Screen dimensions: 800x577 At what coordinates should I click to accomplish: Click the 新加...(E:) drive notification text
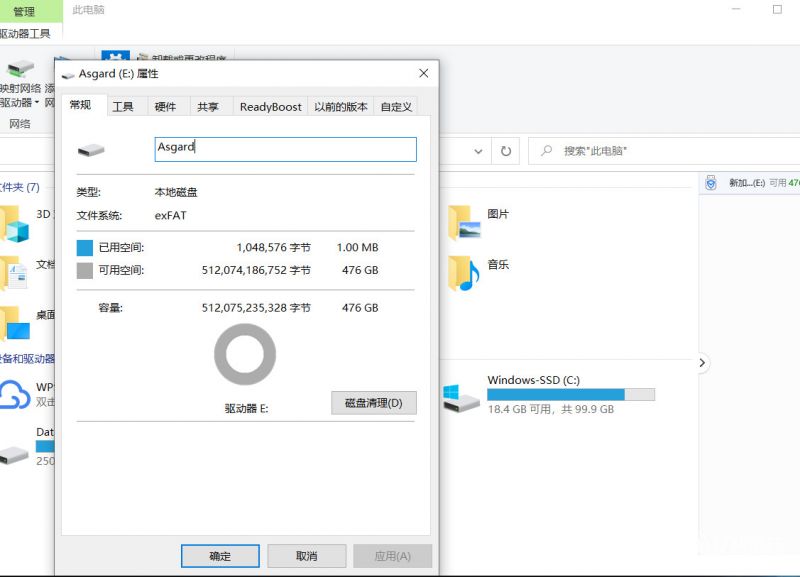coord(747,183)
